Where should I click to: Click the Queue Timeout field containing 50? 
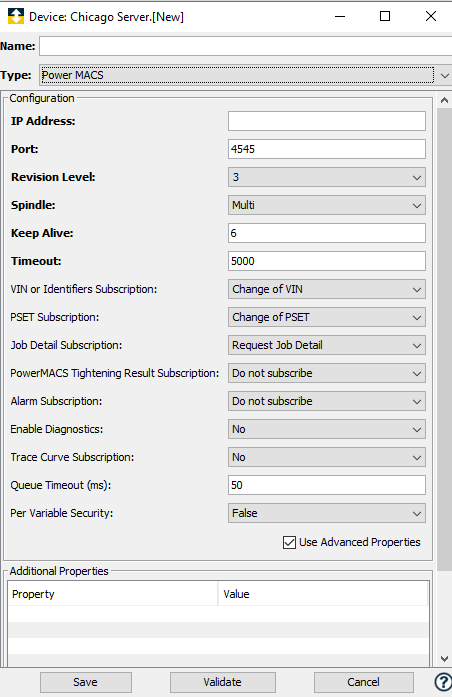tap(327, 485)
